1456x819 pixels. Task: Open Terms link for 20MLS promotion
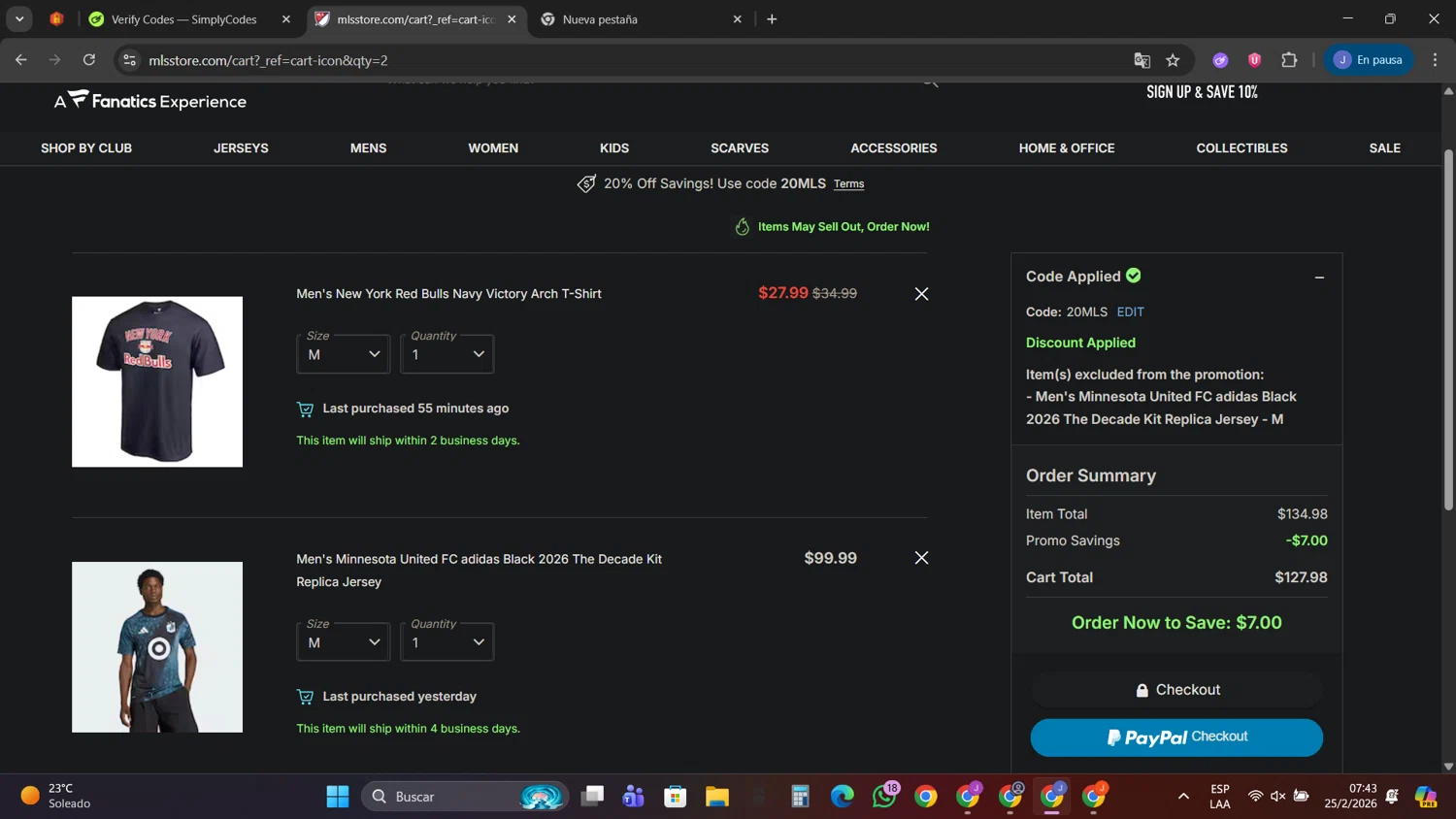848,184
